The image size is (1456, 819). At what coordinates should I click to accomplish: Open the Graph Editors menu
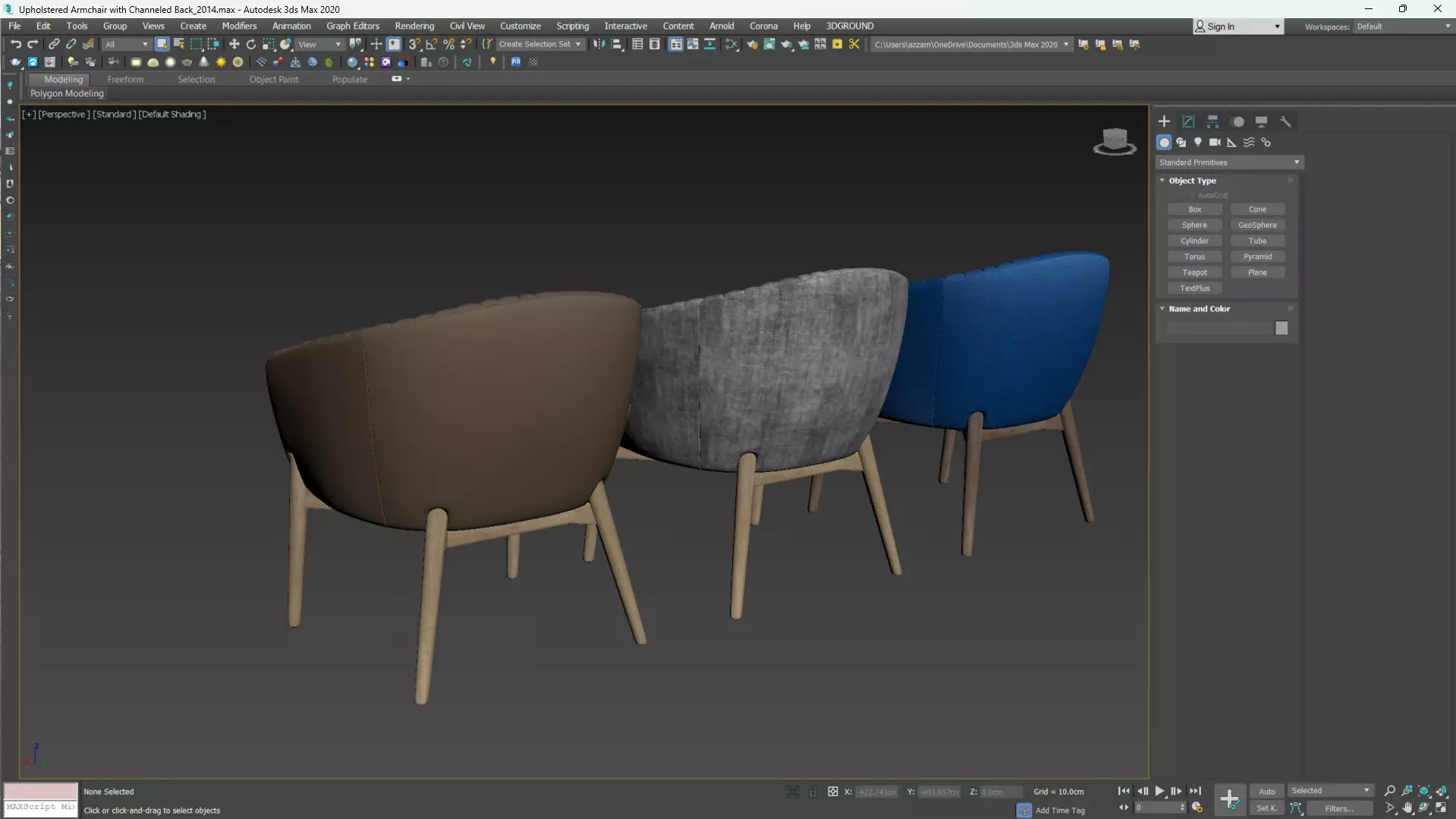[353, 26]
